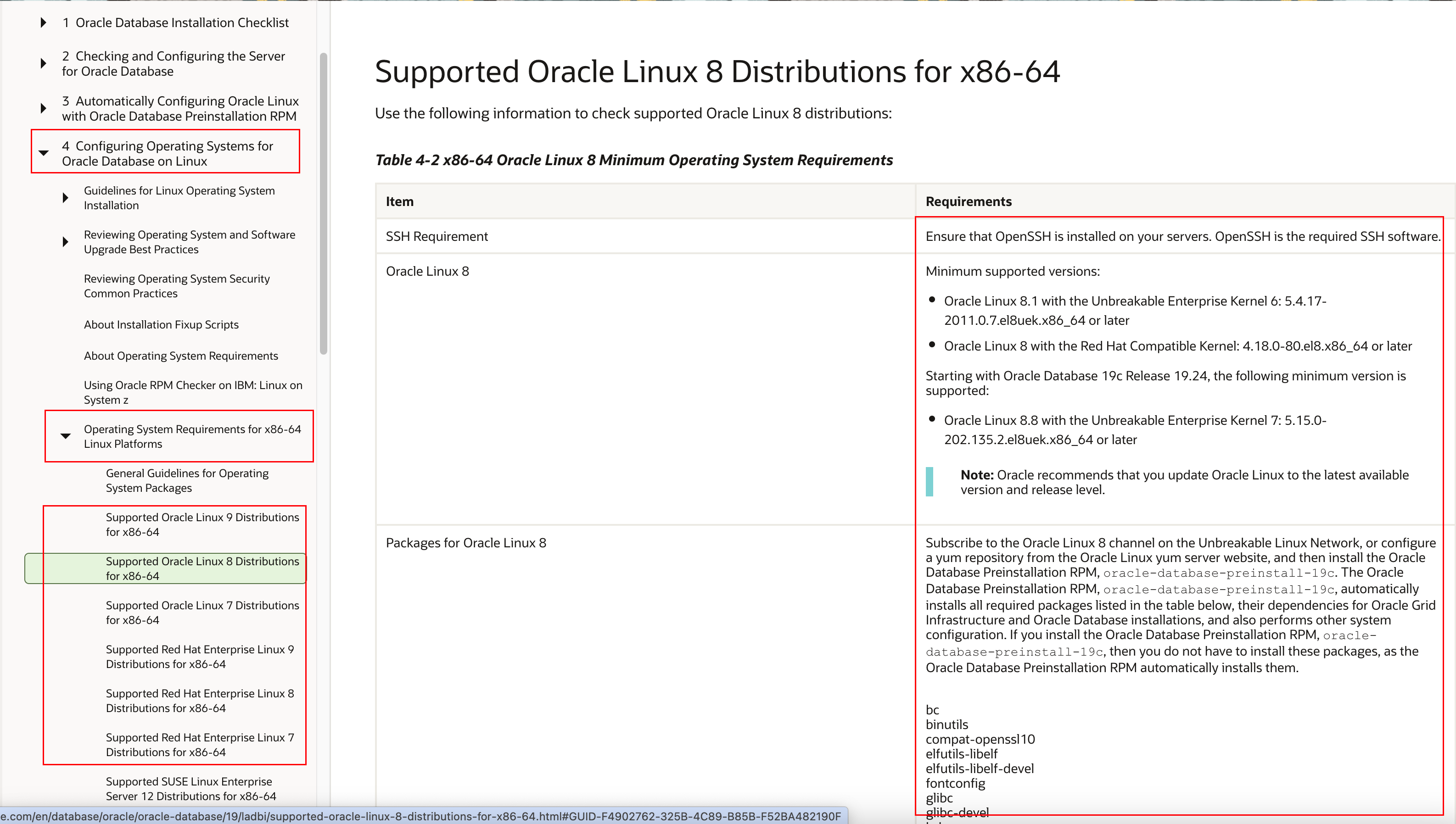Open Reviewing Operating System Security Common Practices
This screenshot has width=1456, height=824.
177,286
